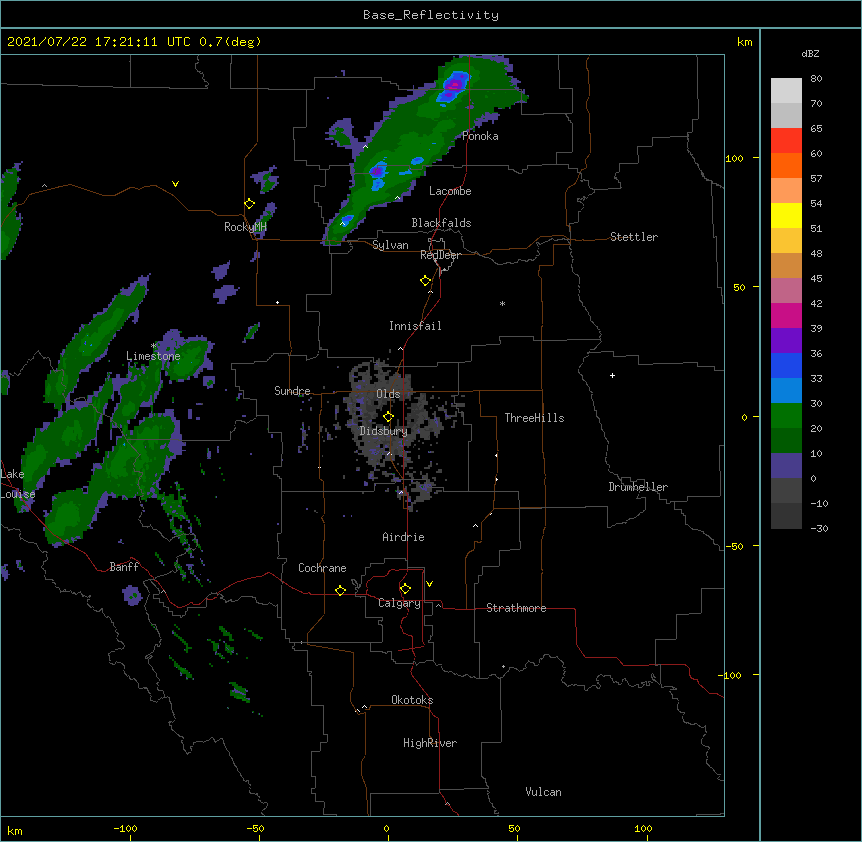Viewport: 862px width, 842px height.
Task: Click the slate-purple 10 dBZ legend swatch
Action: pyautogui.click(x=786, y=466)
